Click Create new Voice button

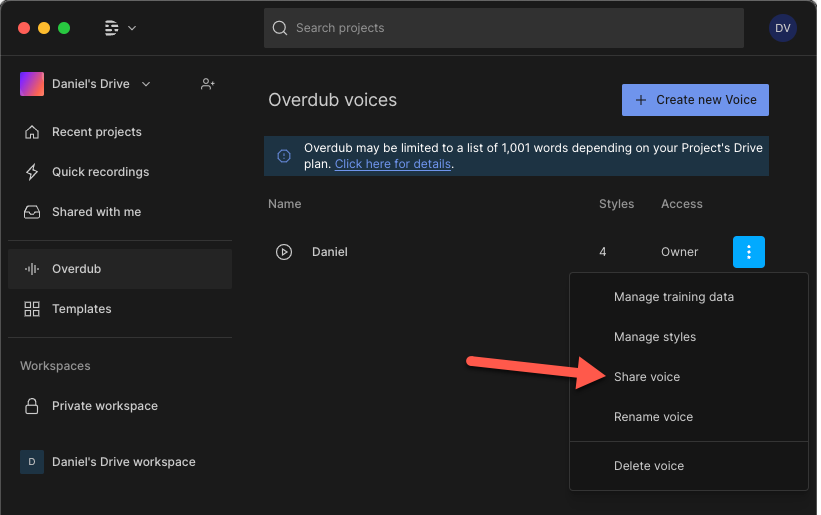[x=695, y=100]
